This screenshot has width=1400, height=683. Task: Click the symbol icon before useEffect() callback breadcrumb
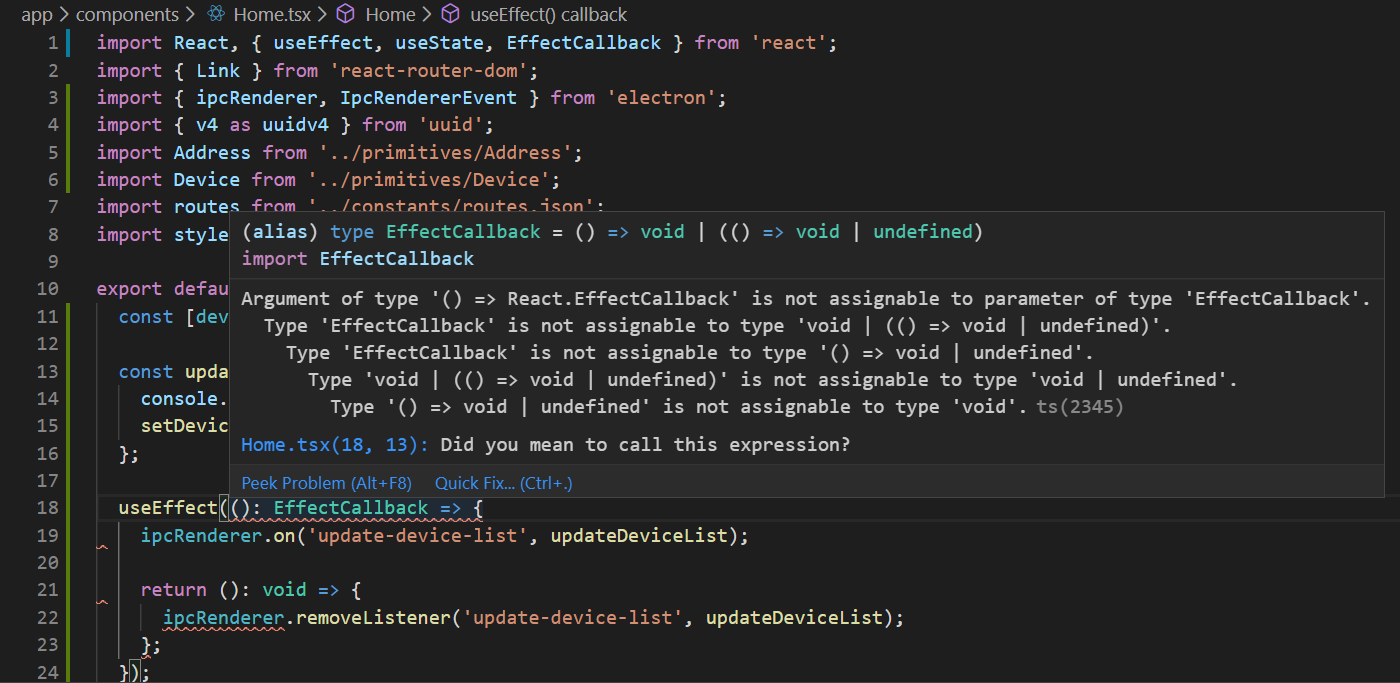click(449, 14)
